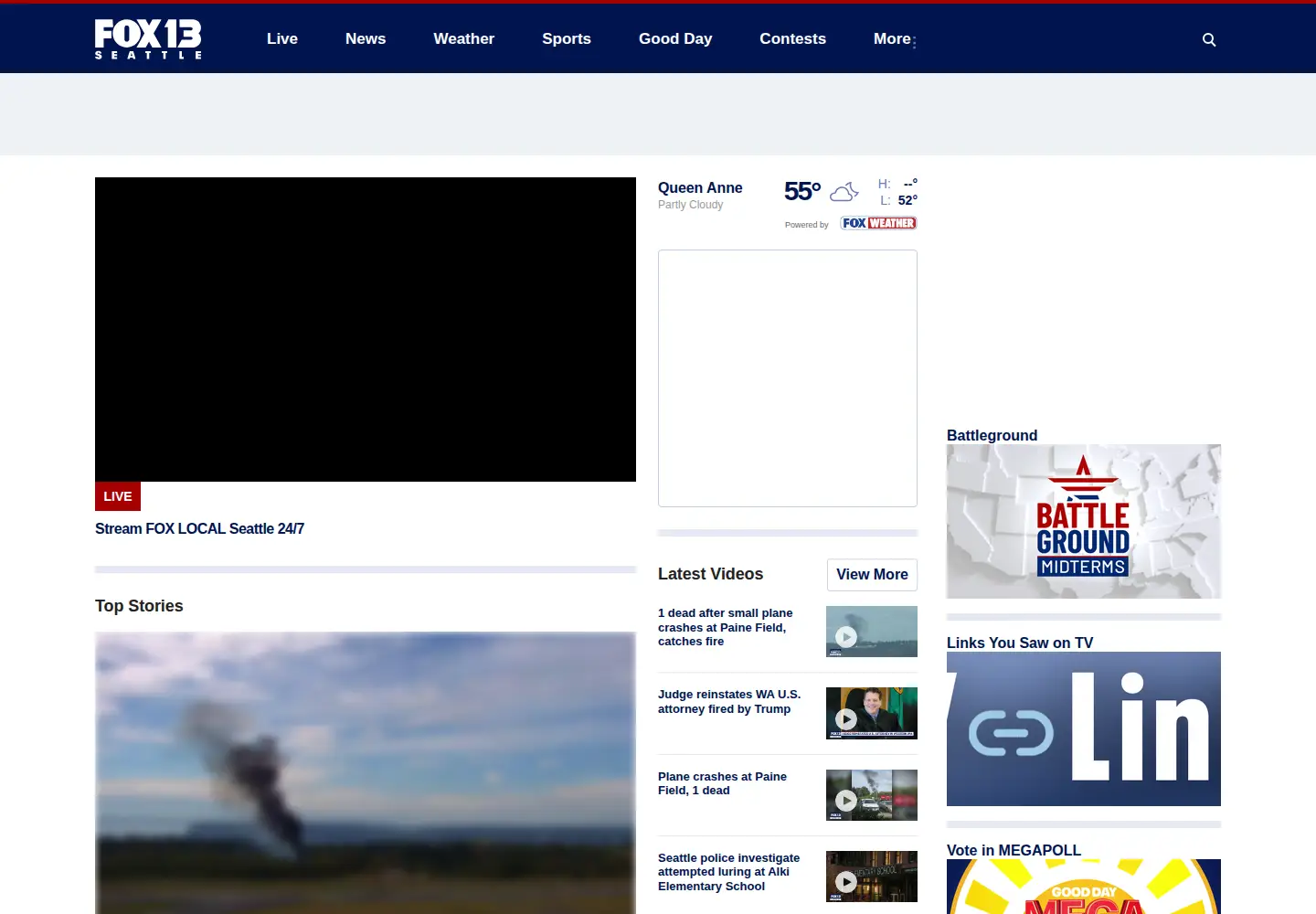Play the Judge reinstates attorney video thumbnail
The height and width of the screenshot is (914, 1316).
(x=872, y=713)
